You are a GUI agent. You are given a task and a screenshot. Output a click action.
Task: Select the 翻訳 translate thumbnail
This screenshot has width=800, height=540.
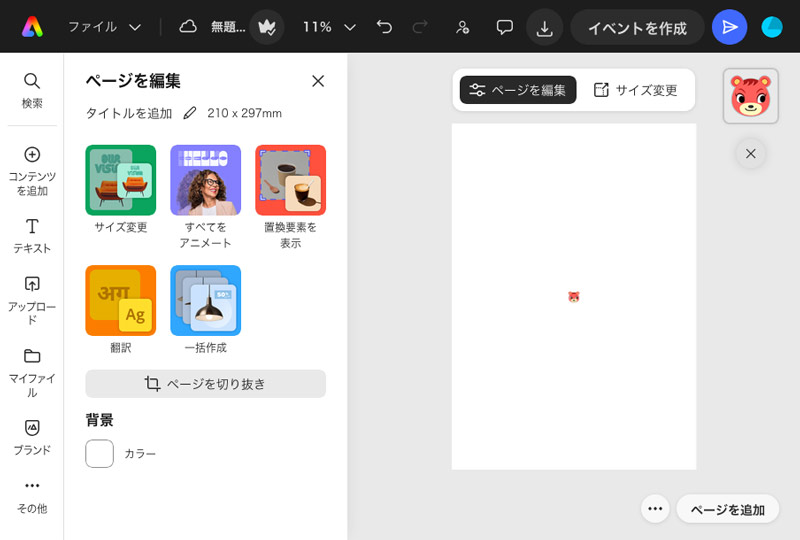point(120,309)
